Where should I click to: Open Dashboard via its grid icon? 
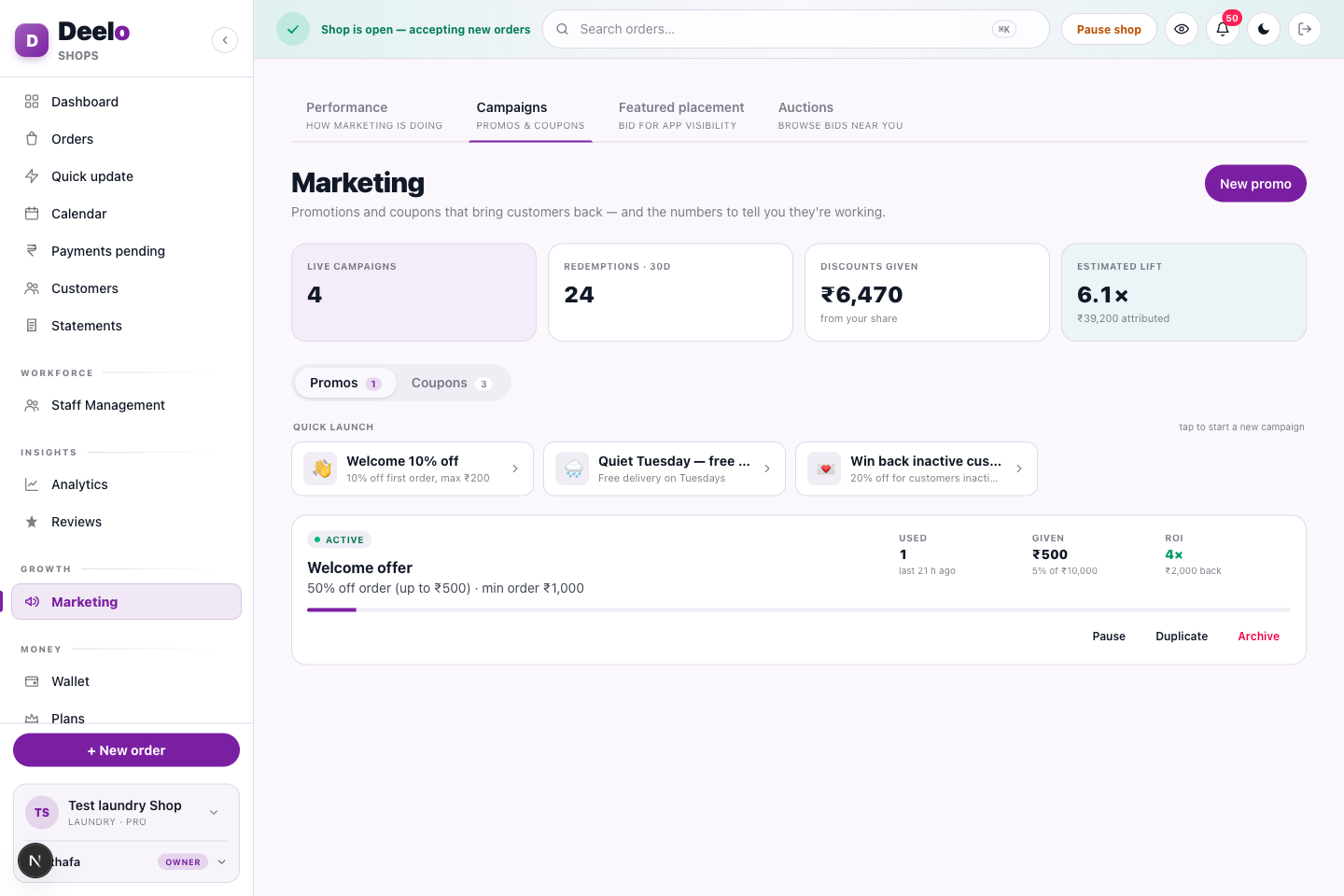click(32, 102)
